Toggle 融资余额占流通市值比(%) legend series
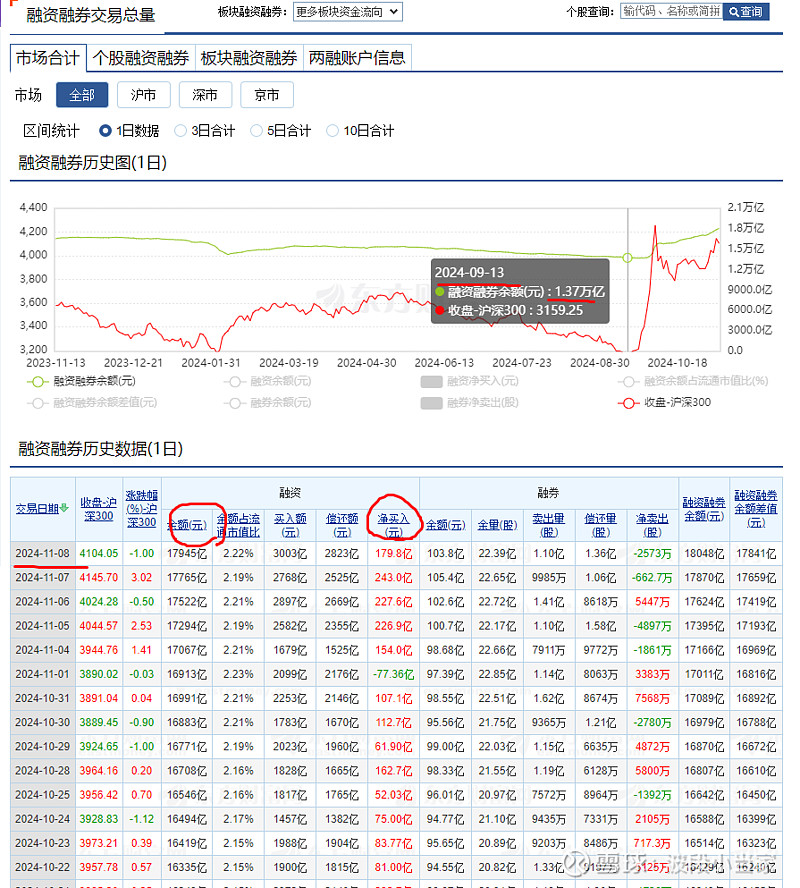The width and height of the screenshot is (800, 888). coord(693,381)
